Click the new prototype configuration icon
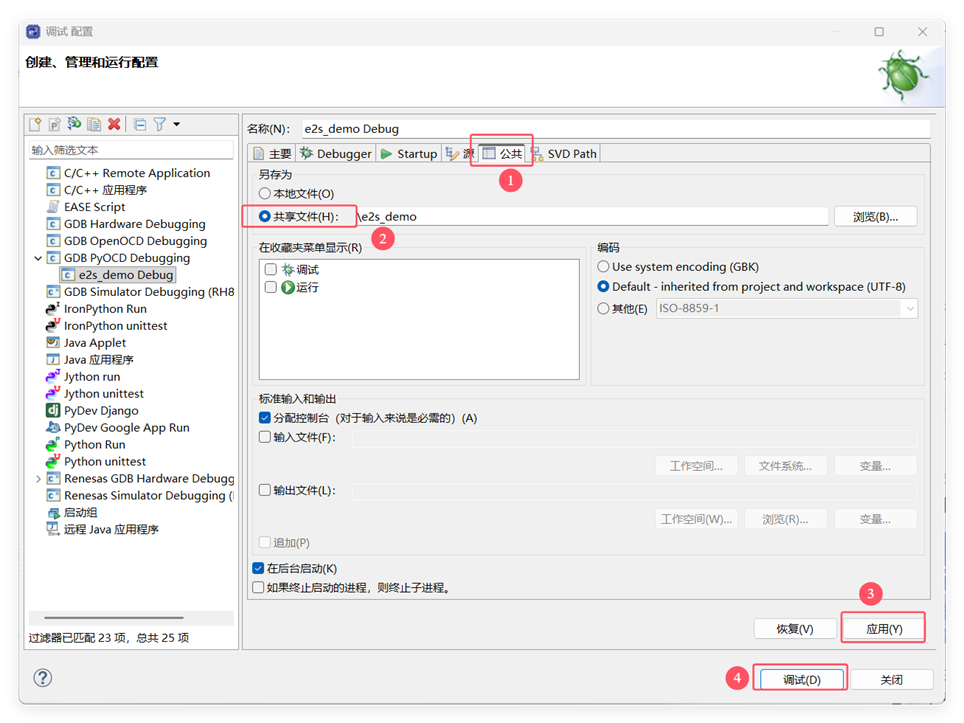Screen dimensions: 964x723 point(55,124)
